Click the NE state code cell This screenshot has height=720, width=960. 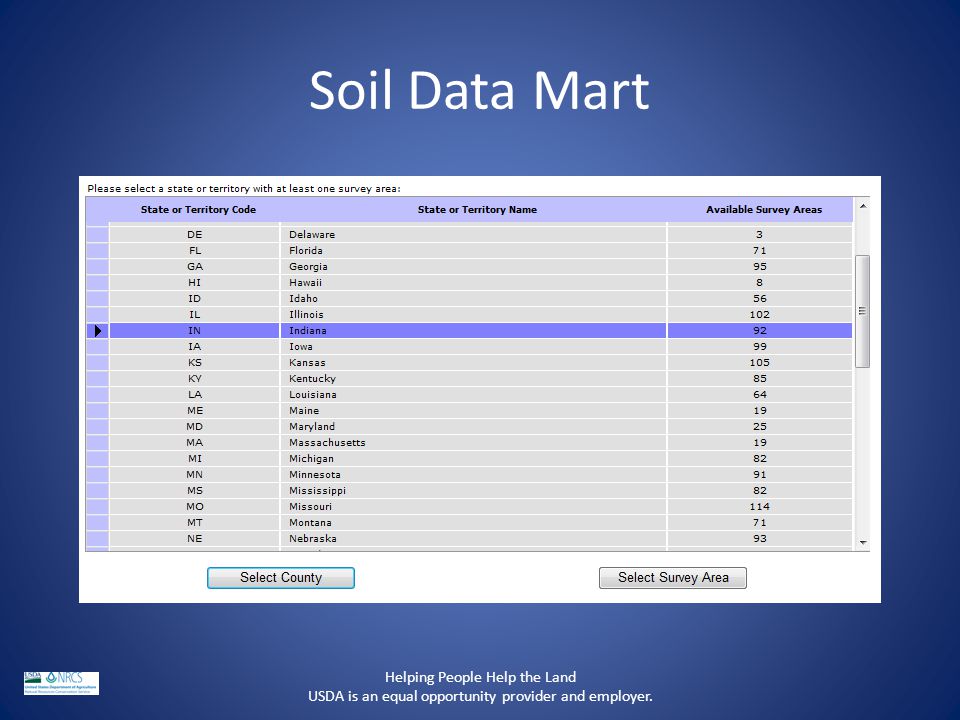[x=195, y=539]
